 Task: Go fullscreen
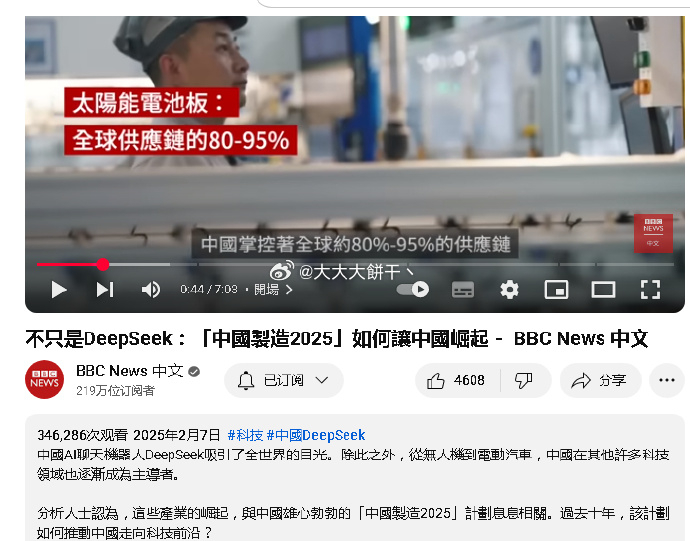[650, 290]
